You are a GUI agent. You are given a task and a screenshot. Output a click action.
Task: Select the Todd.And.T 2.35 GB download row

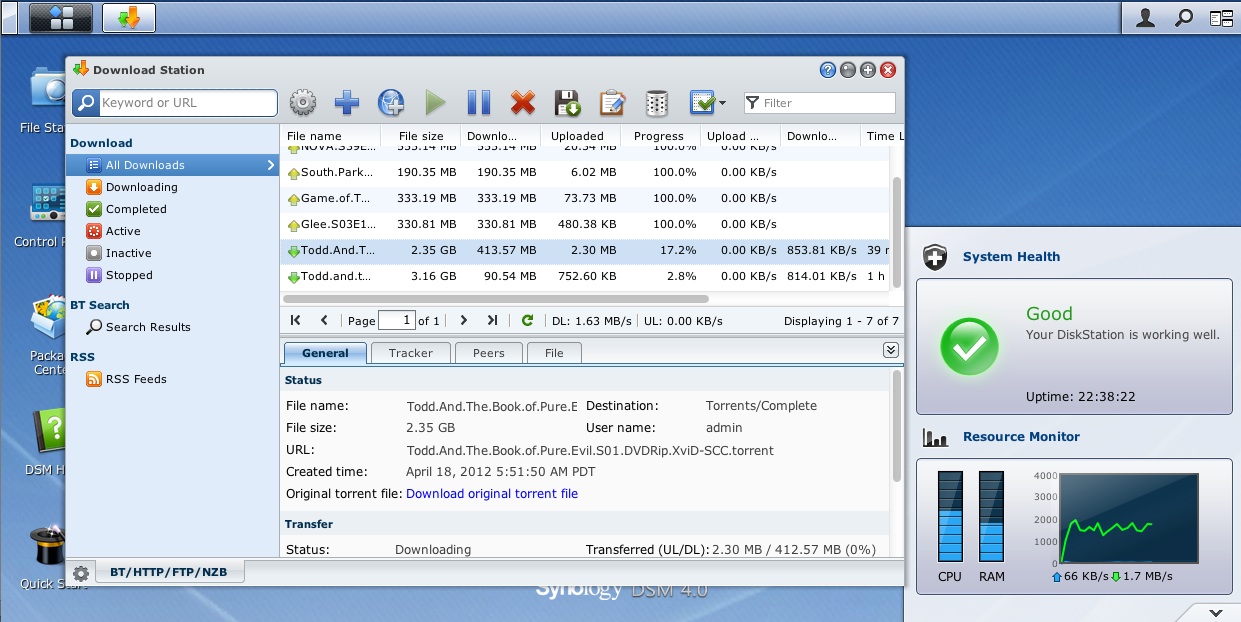point(585,250)
